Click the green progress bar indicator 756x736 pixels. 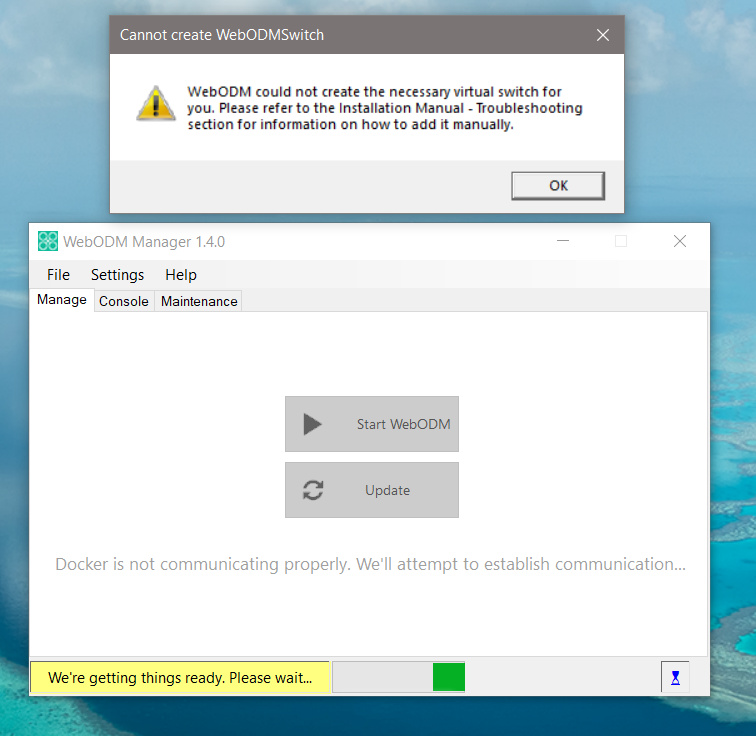click(449, 677)
